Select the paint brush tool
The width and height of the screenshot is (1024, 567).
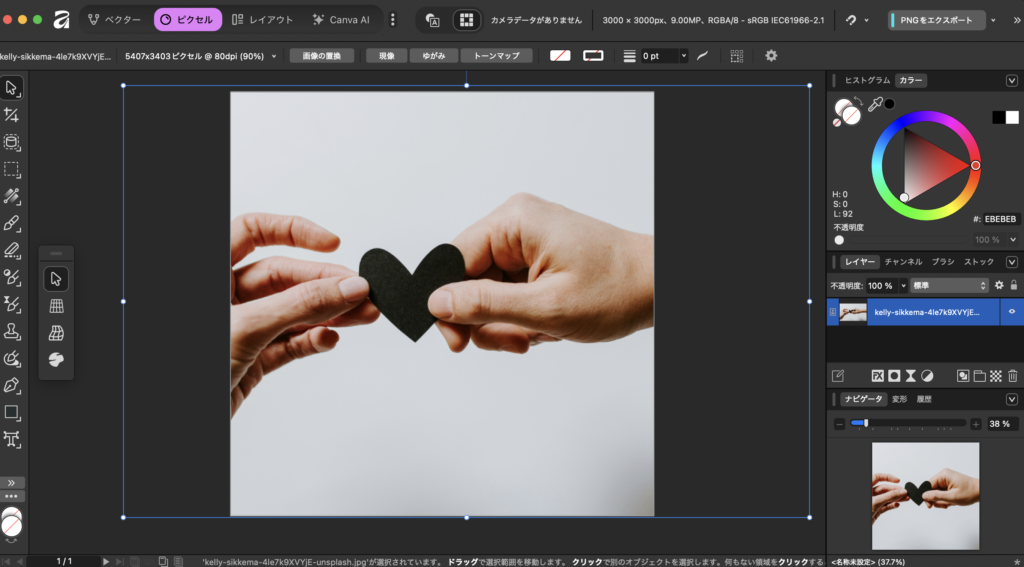[x=12, y=223]
